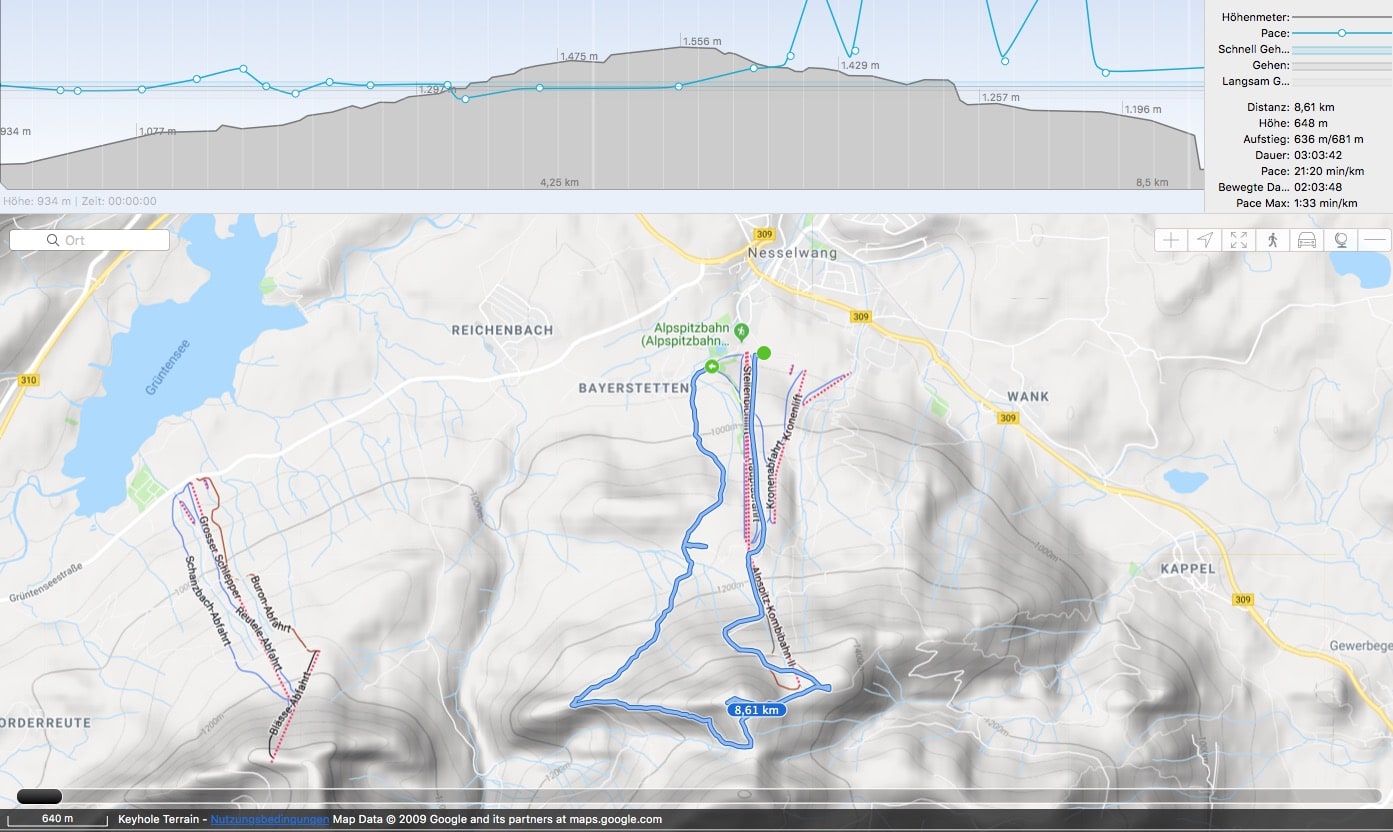Click the Alpspitzbahn green place pin
The width and height of the screenshot is (1393, 832).
741,330
